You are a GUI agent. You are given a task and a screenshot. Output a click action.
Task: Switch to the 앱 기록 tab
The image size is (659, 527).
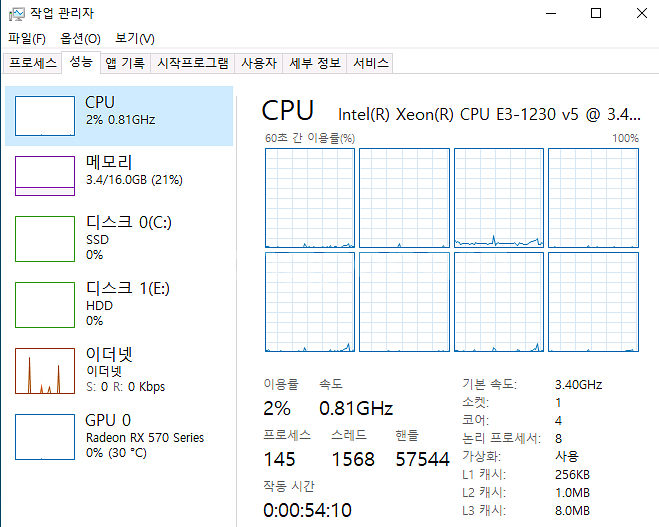click(x=125, y=64)
